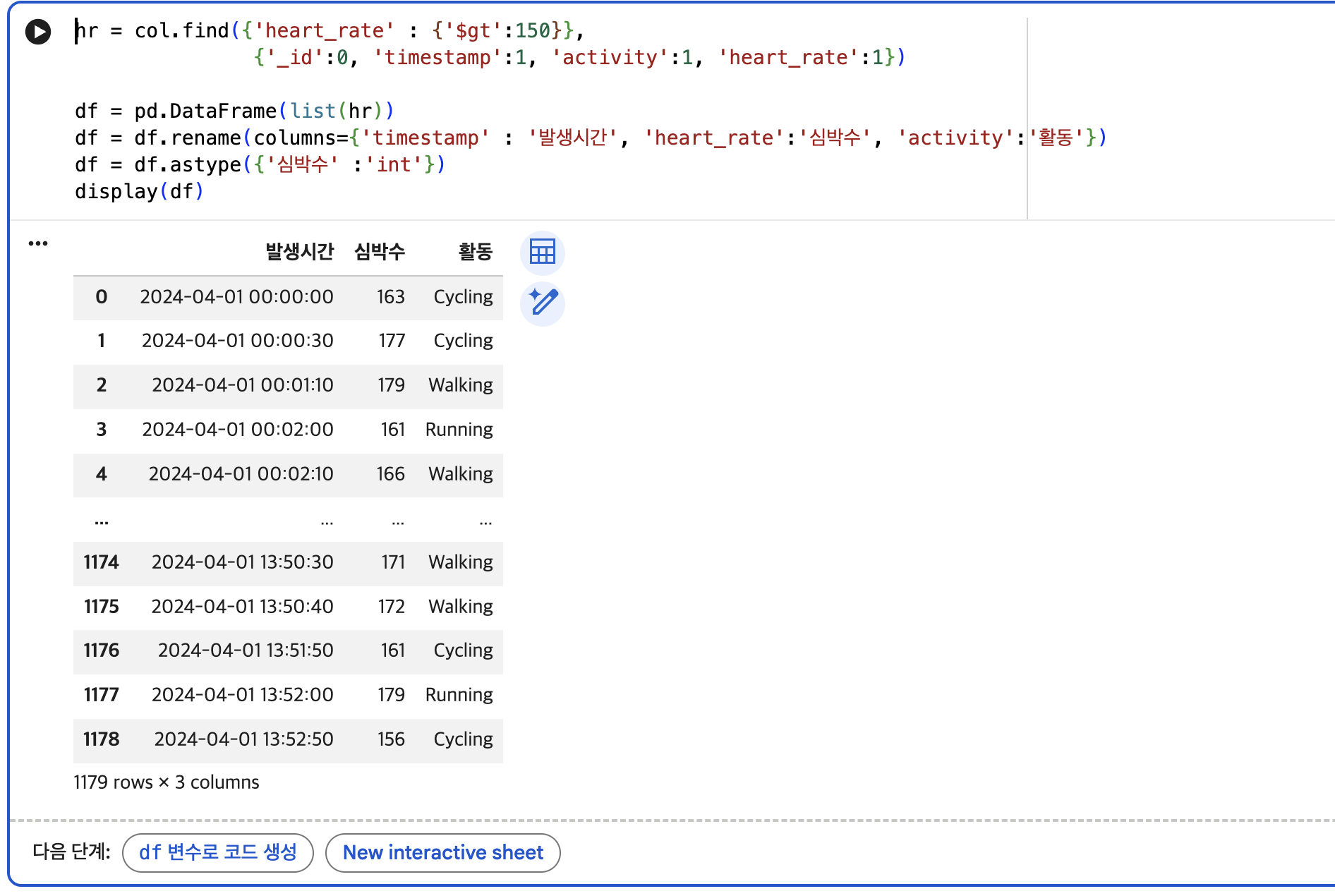Select the 심박수 column header
1335x896 pixels.
[x=380, y=252]
